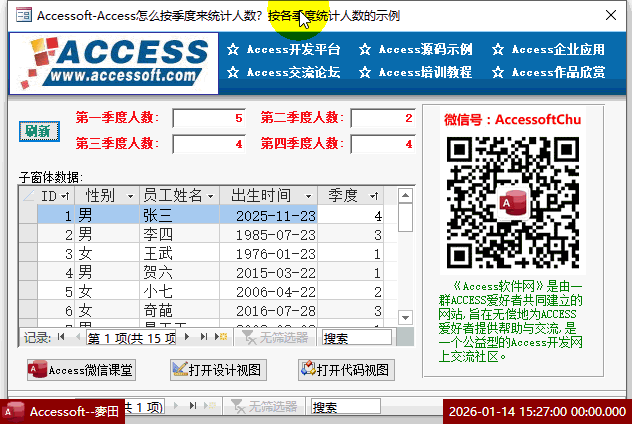Click the 刷新 refresh button
Viewport: 632px width, 424px height.
(39, 131)
